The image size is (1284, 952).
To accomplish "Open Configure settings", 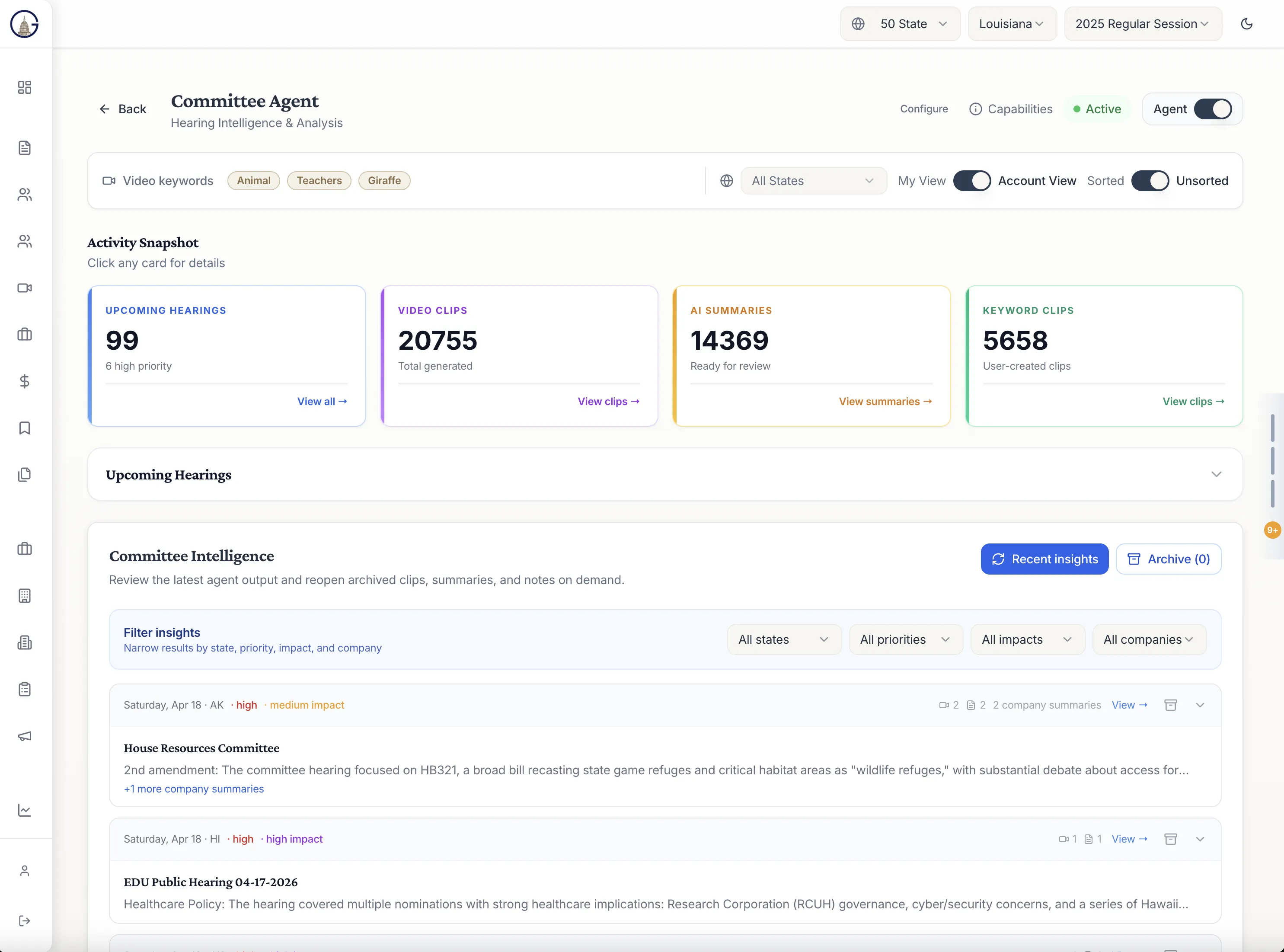I will point(924,109).
